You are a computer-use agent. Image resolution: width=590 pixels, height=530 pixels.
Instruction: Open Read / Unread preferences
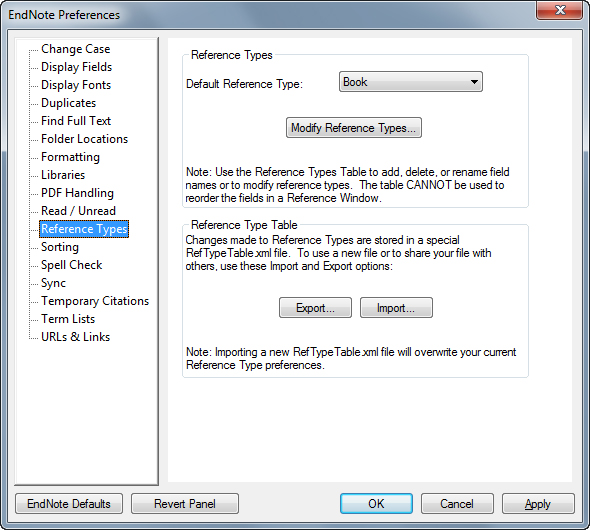click(x=78, y=211)
